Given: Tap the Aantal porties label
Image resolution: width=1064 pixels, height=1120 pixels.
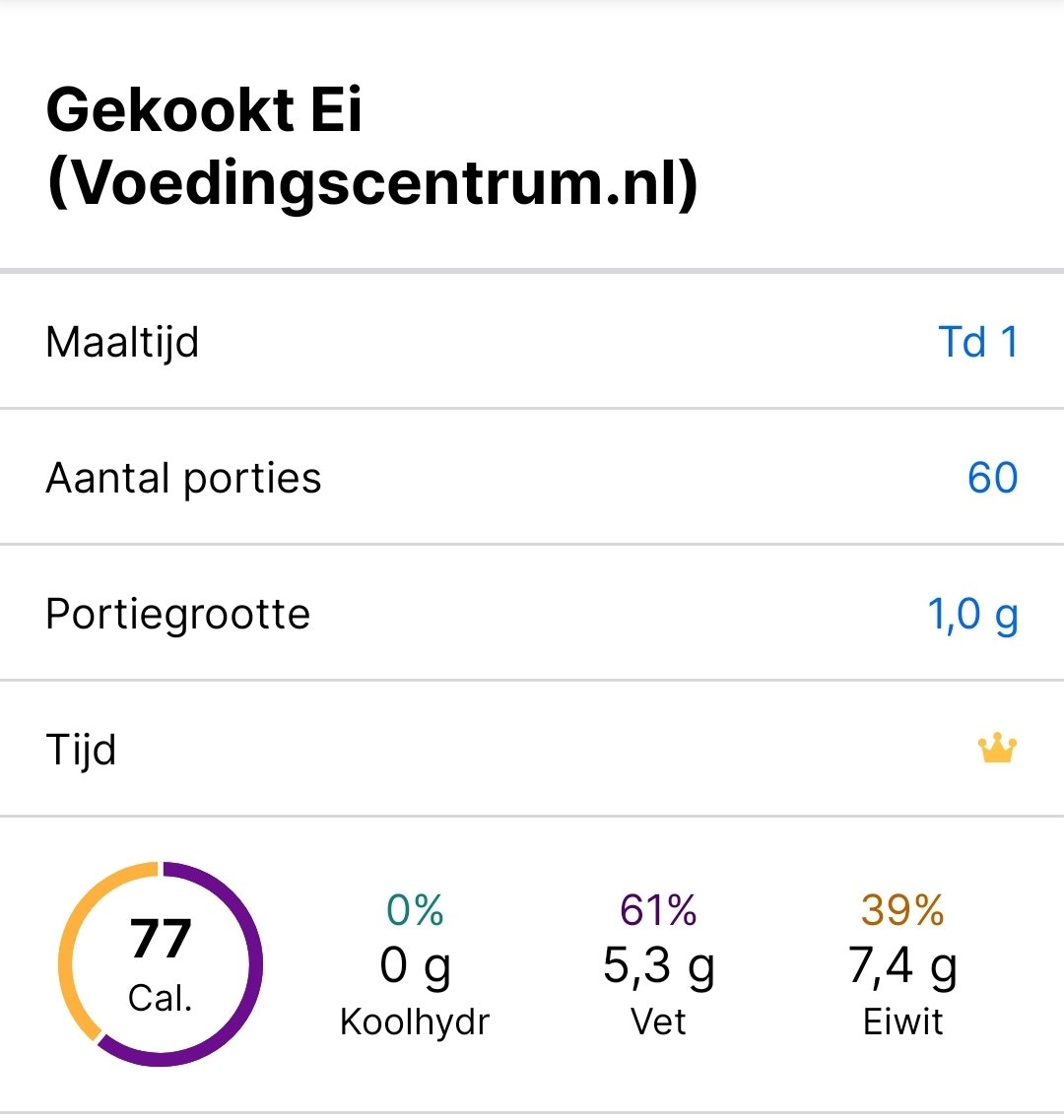Looking at the screenshot, I should [x=183, y=478].
